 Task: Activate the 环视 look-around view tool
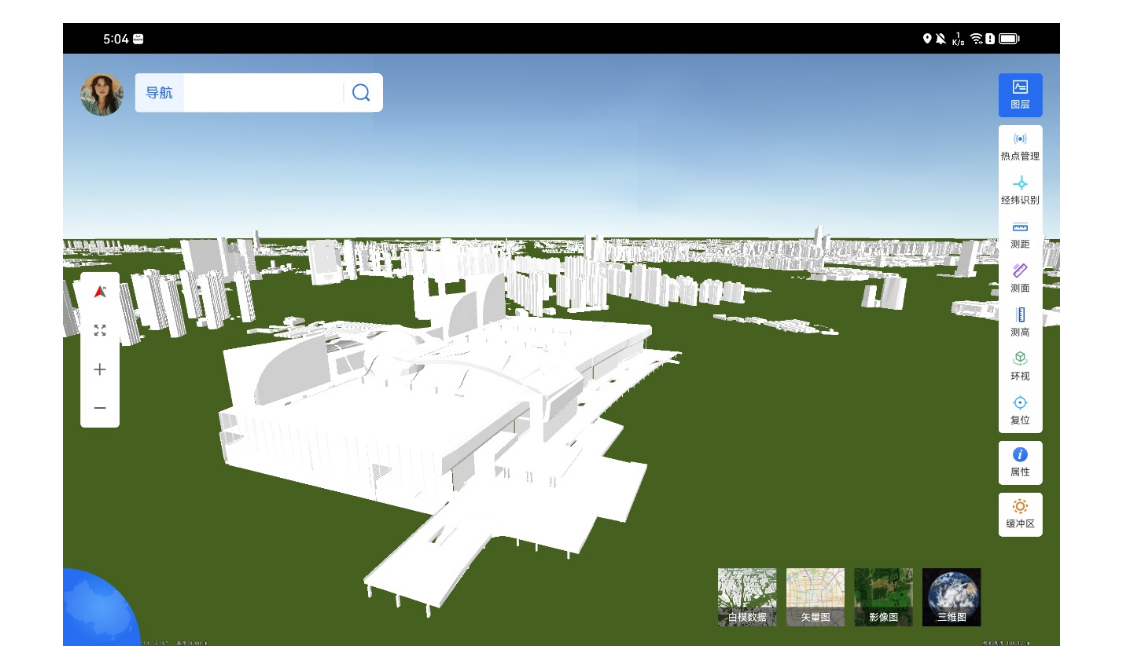pos(1019,366)
